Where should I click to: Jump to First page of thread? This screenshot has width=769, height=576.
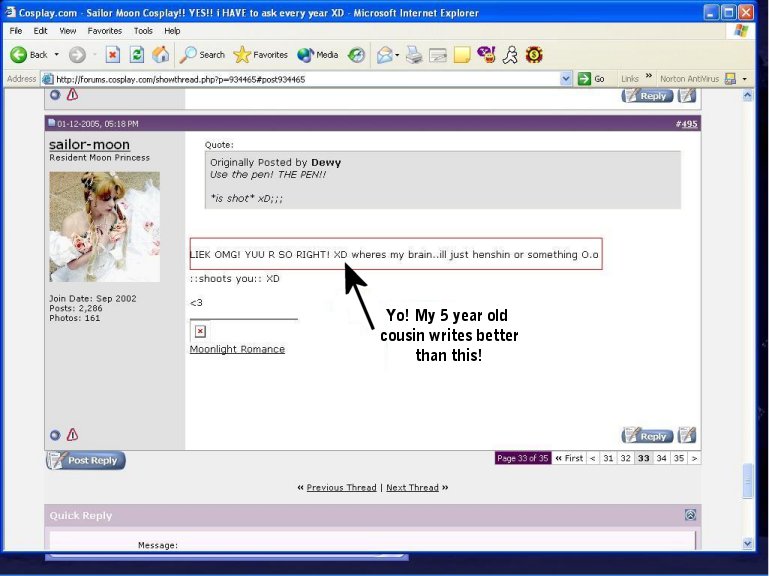coord(569,458)
